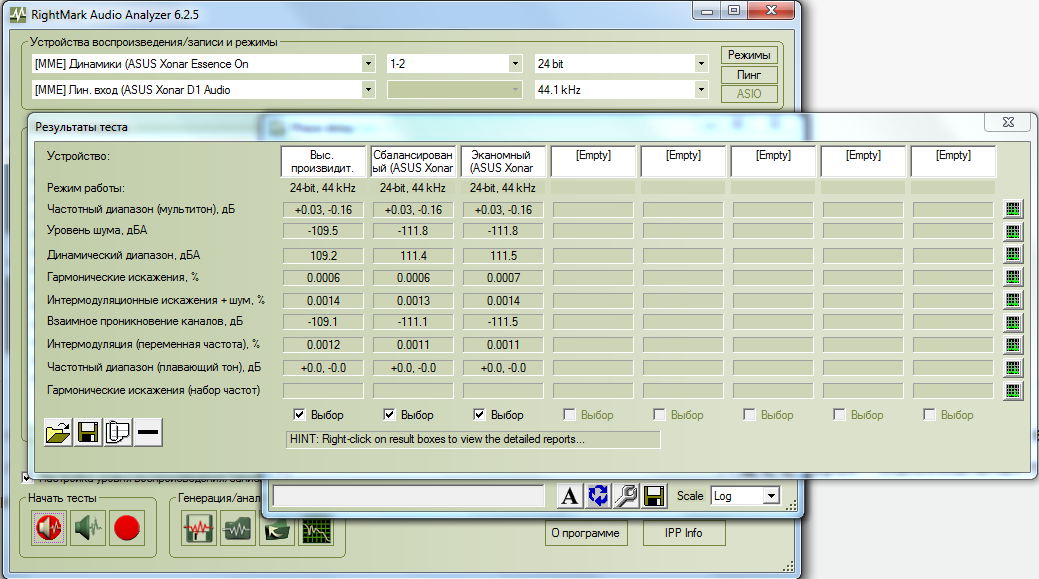Viewport: 1039px width, 579px height.
Task: Select the Сбалансированный (ASUS Xonar device slot button
Action: click(x=413, y=162)
